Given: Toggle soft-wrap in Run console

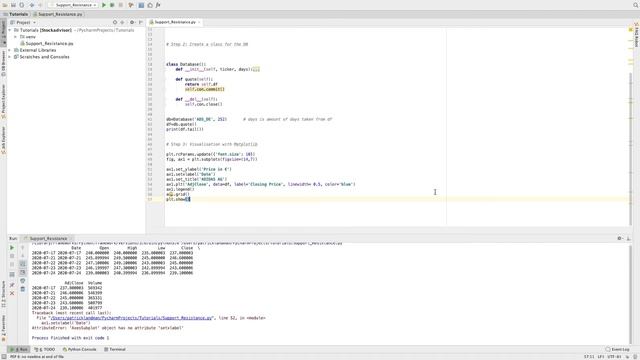Looking at the screenshot, I should 22,264.
